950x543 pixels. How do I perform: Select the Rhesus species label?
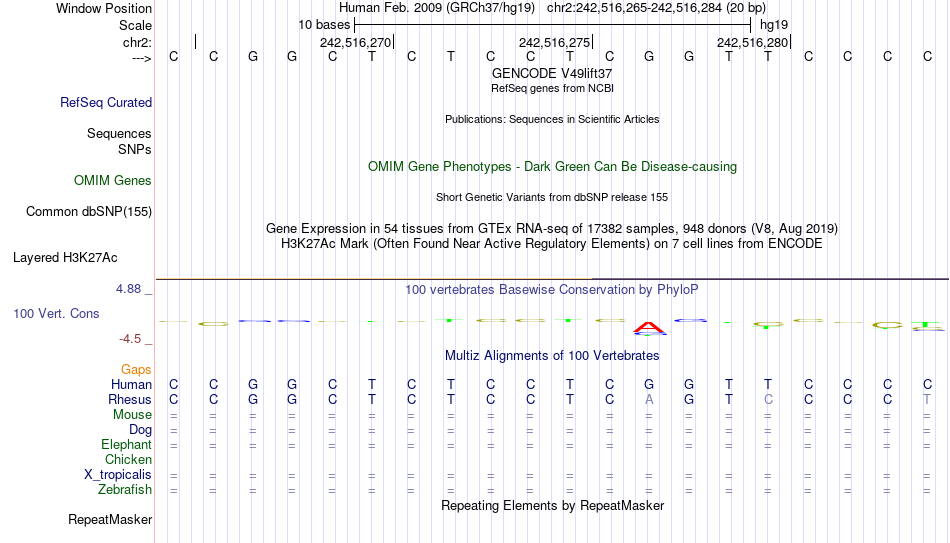point(130,399)
